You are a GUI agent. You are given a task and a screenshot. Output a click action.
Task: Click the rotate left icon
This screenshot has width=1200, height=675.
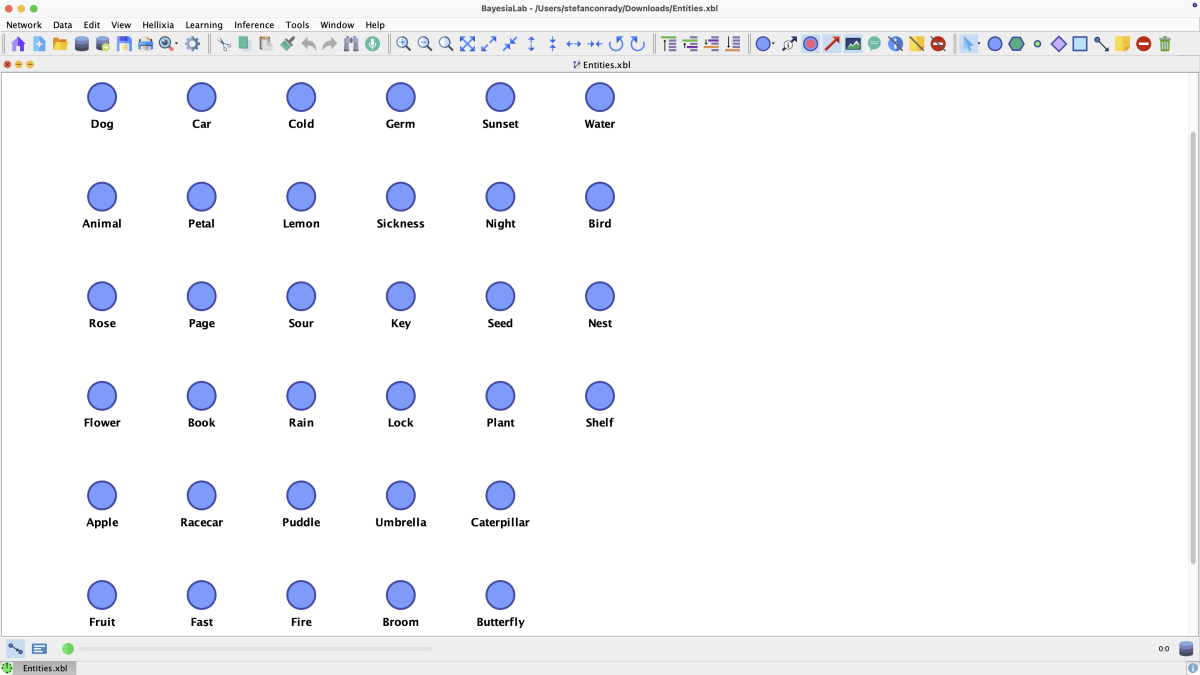pyautogui.click(x=616, y=44)
